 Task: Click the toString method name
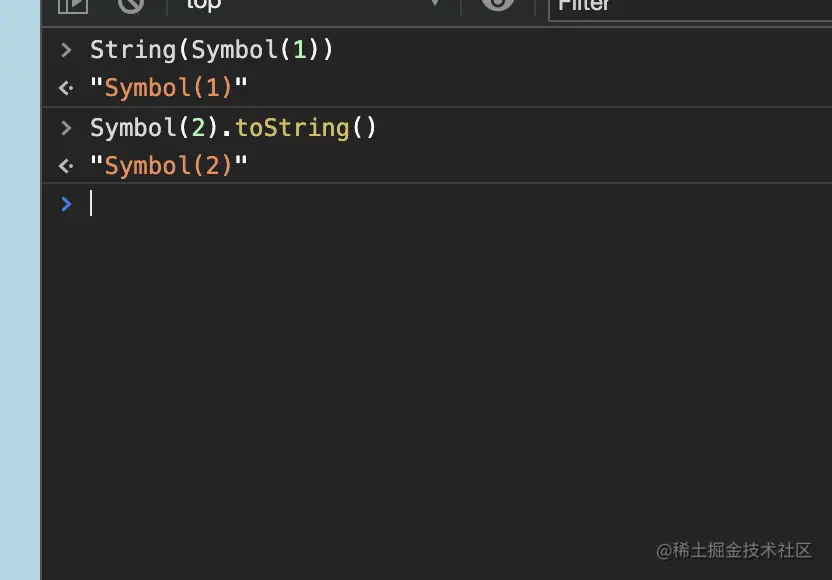[x=292, y=128]
